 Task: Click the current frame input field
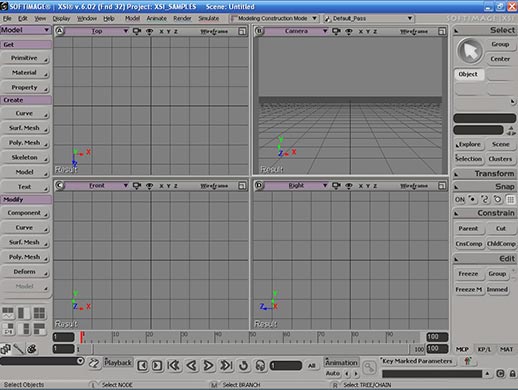pos(286,366)
